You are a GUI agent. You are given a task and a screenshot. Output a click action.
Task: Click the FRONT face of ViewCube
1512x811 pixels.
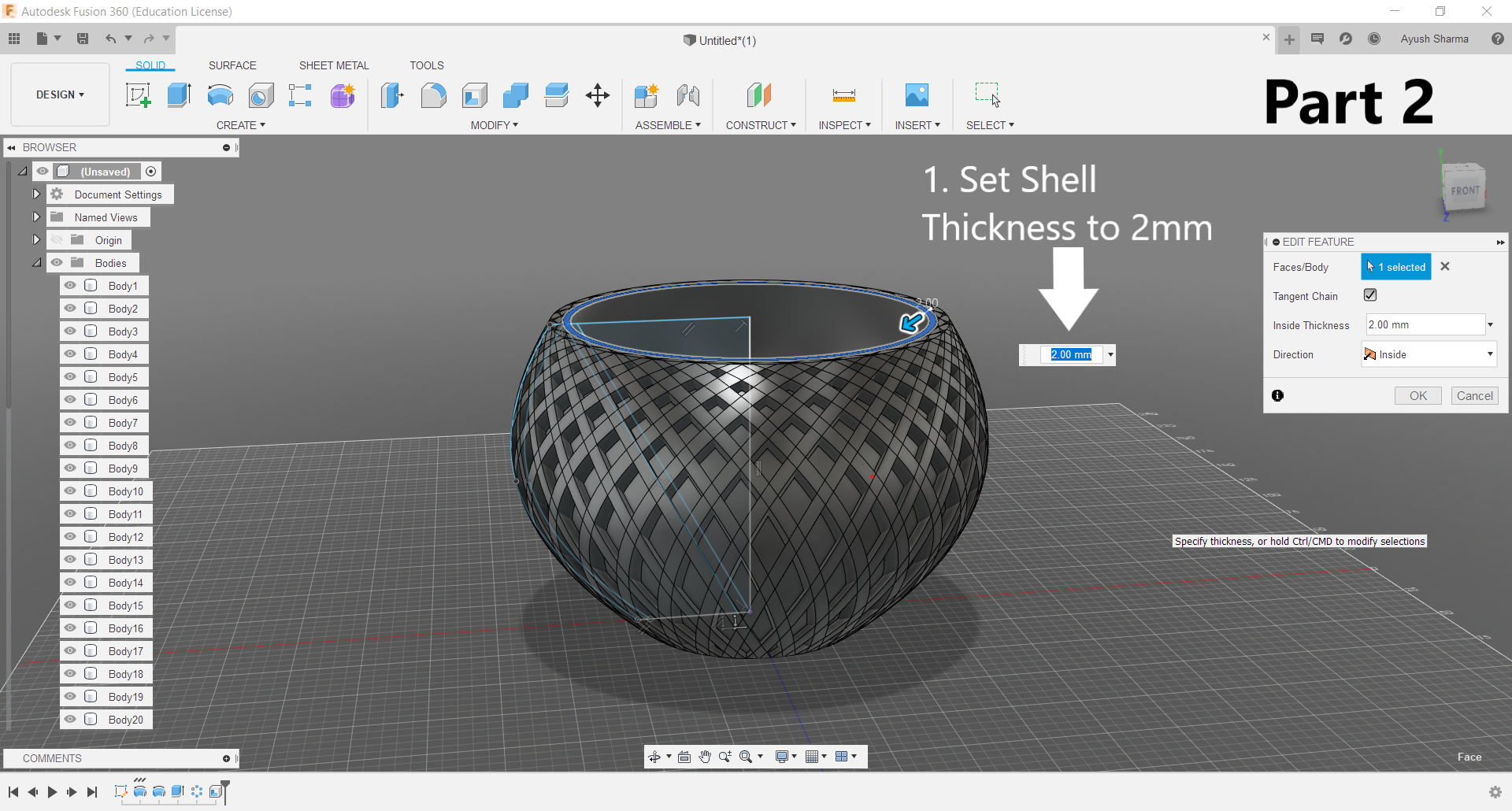coord(1465,191)
